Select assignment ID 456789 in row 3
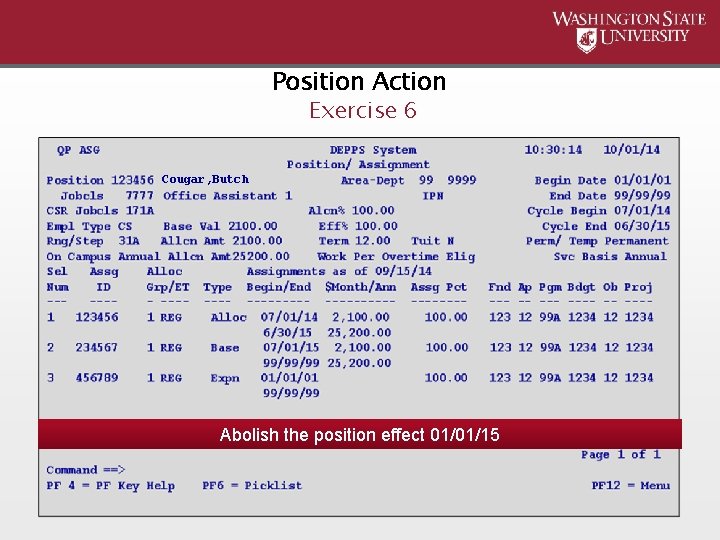The width and height of the screenshot is (720, 540). (97, 377)
